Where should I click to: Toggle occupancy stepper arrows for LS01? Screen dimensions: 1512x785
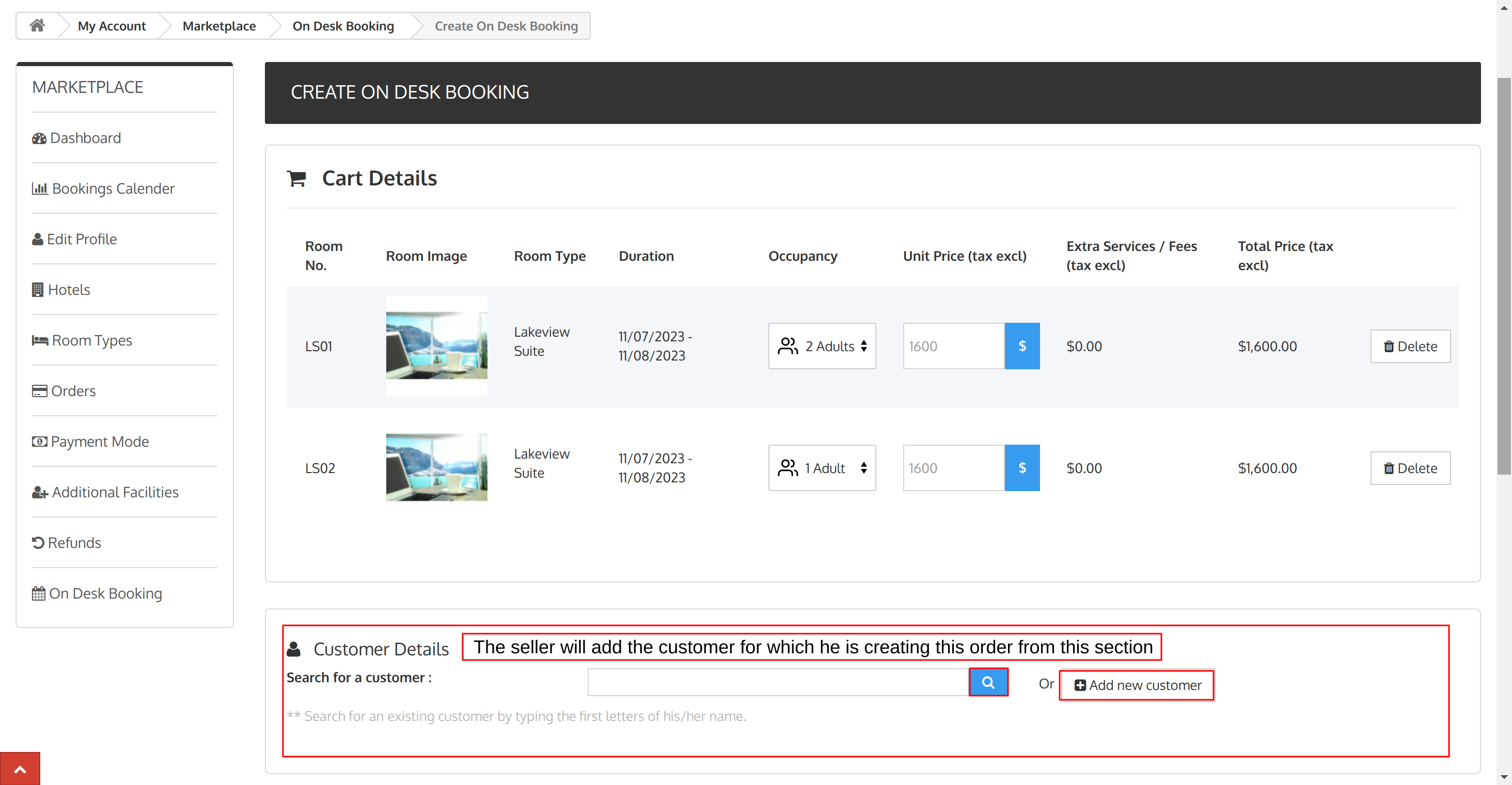(863, 346)
